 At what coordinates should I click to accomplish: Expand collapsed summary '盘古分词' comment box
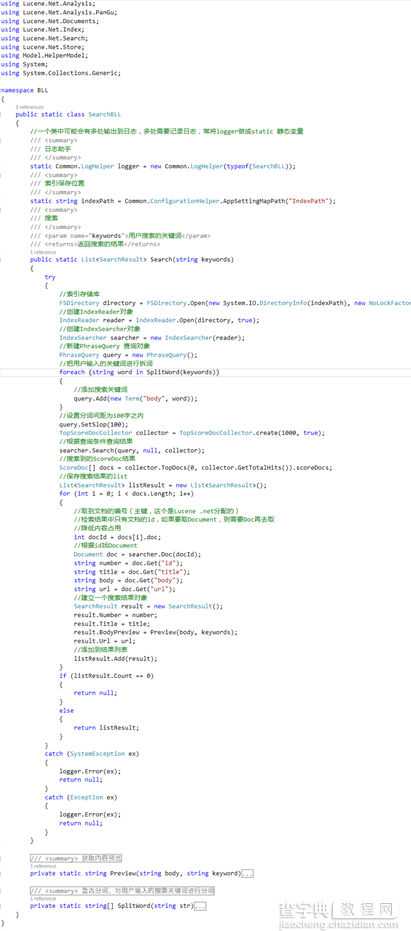pos(122,891)
